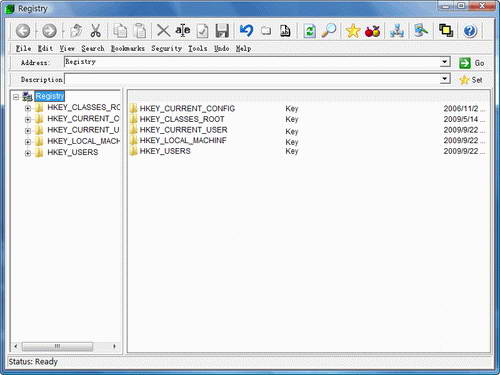Click the Rename text-cursor icon

tap(183, 31)
